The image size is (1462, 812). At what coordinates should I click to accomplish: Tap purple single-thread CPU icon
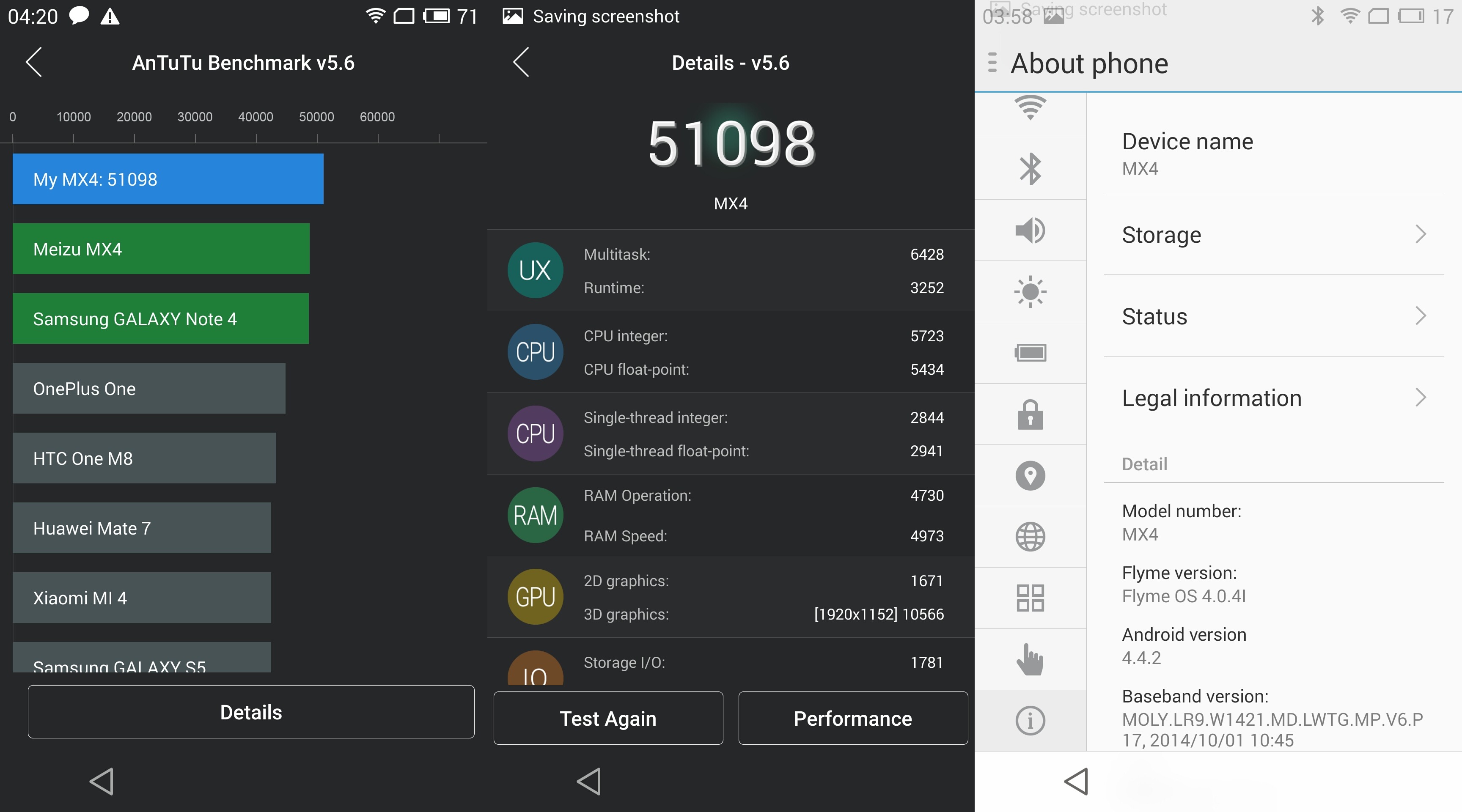pos(535,433)
